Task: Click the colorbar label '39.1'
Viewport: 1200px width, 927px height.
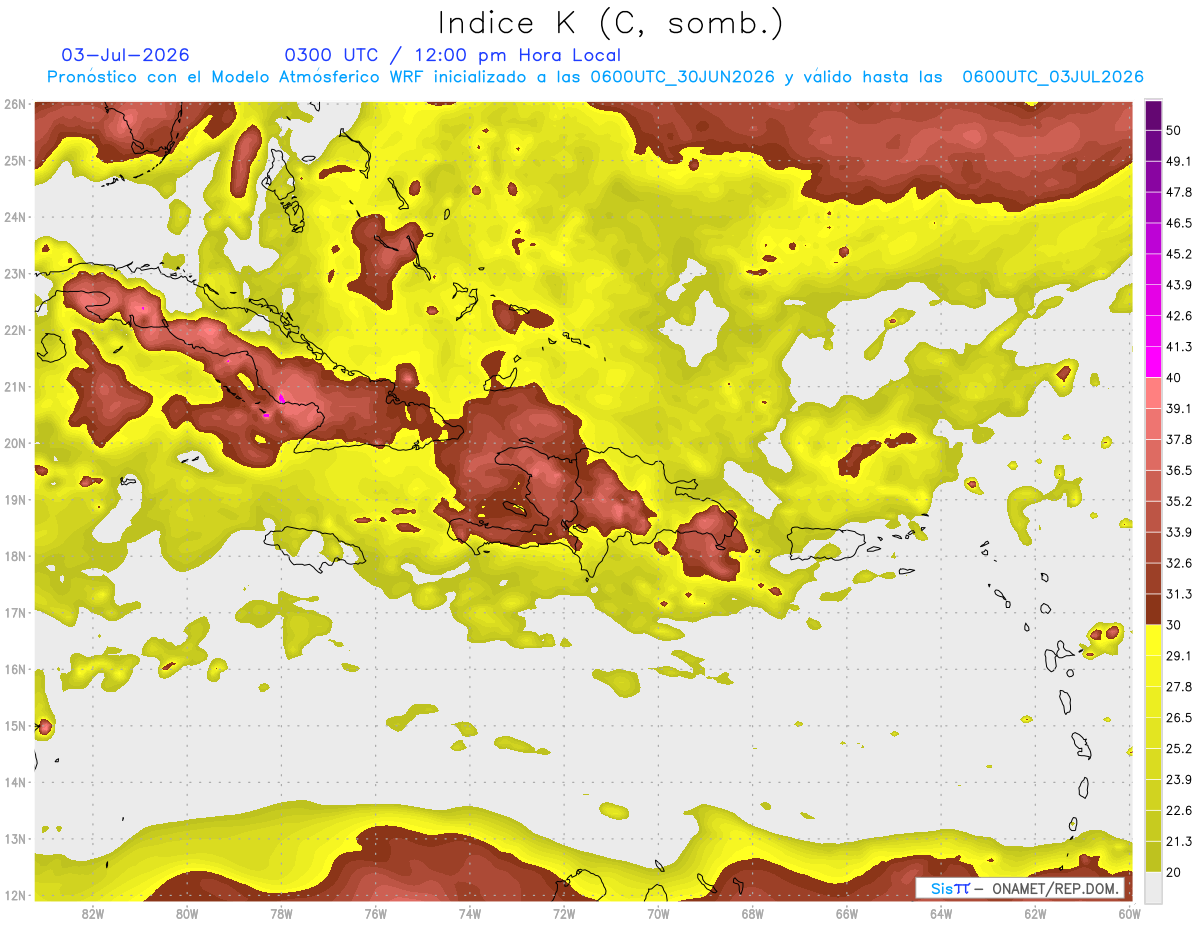Action: (1180, 408)
